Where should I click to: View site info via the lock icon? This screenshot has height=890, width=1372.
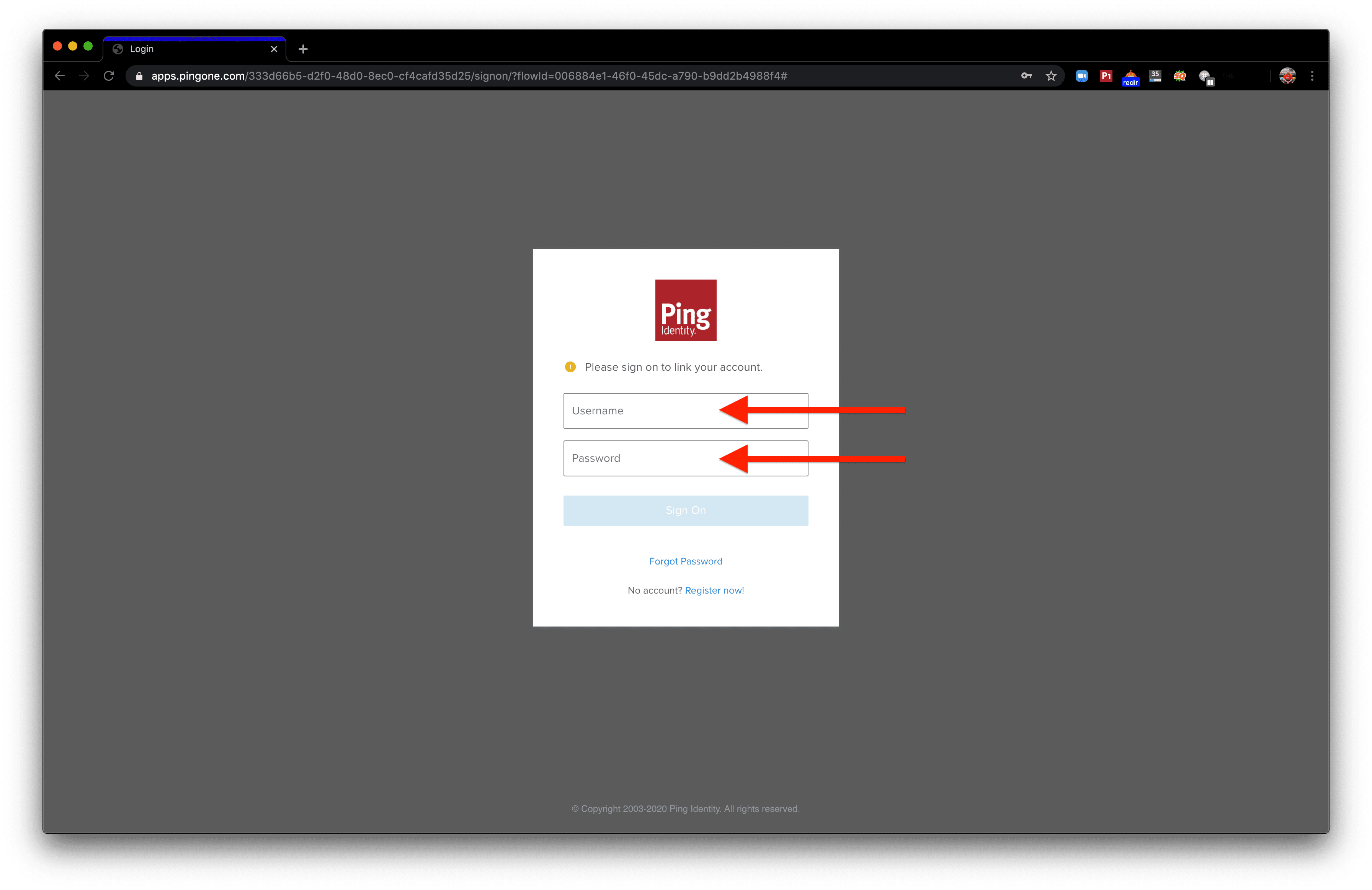(139, 76)
